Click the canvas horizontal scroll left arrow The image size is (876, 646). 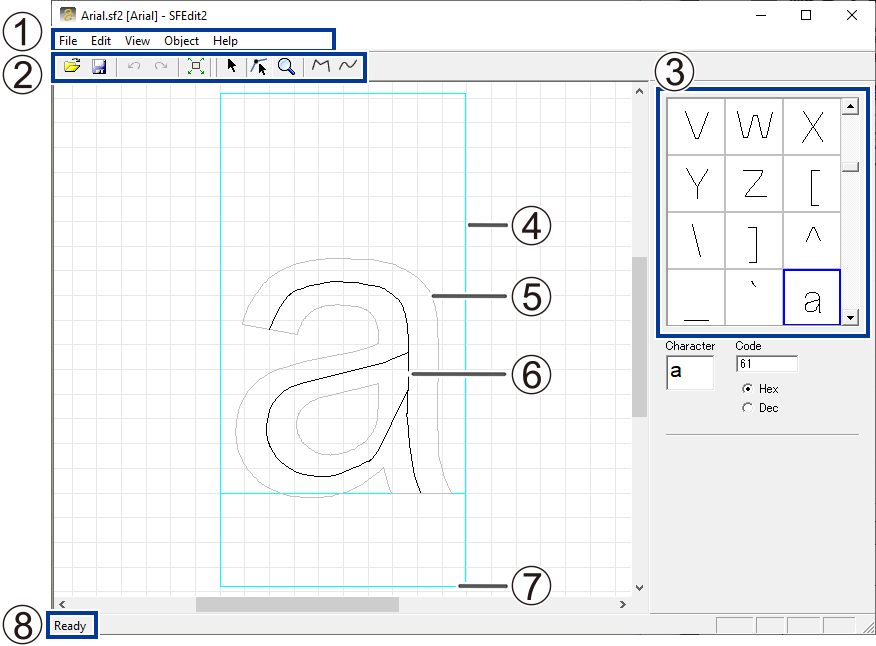(62, 604)
